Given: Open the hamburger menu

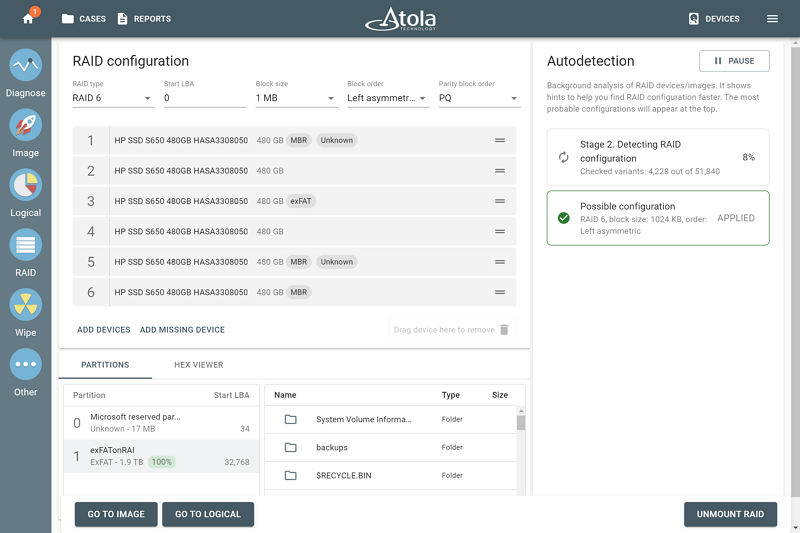Looking at the screenshot, I should (x=772, y=19).
